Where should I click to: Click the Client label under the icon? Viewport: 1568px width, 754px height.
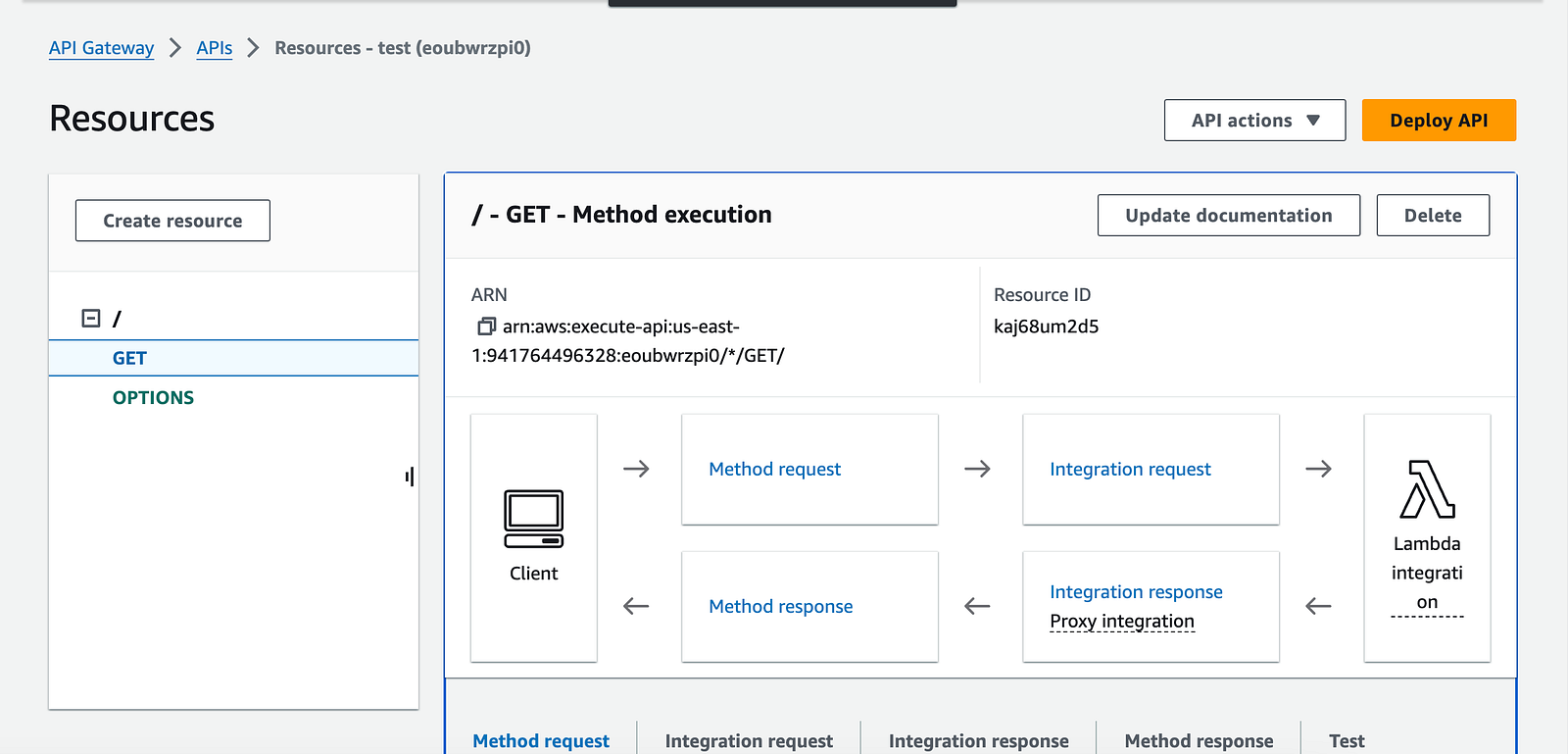tap(533, 573)
